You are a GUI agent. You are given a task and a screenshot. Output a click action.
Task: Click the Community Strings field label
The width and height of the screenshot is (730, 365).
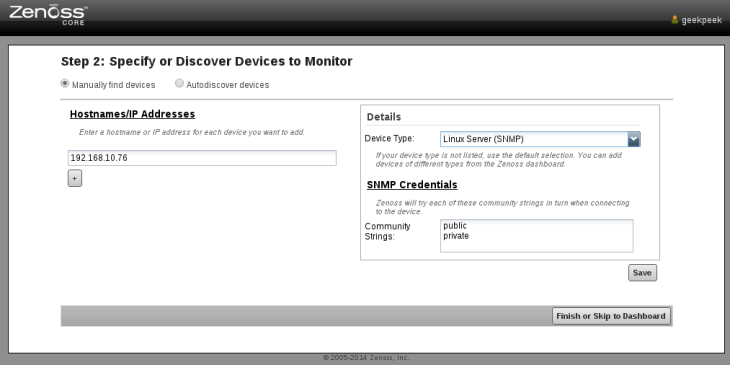(387, 231)
